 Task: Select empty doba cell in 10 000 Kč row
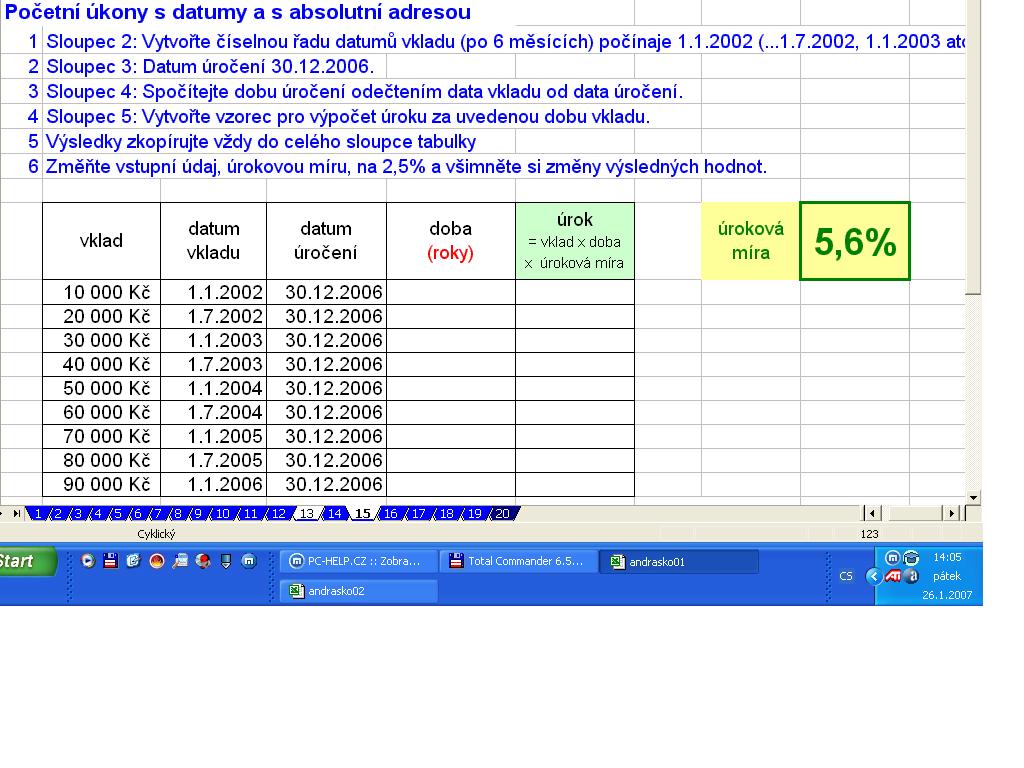click(x=451, y=292)
